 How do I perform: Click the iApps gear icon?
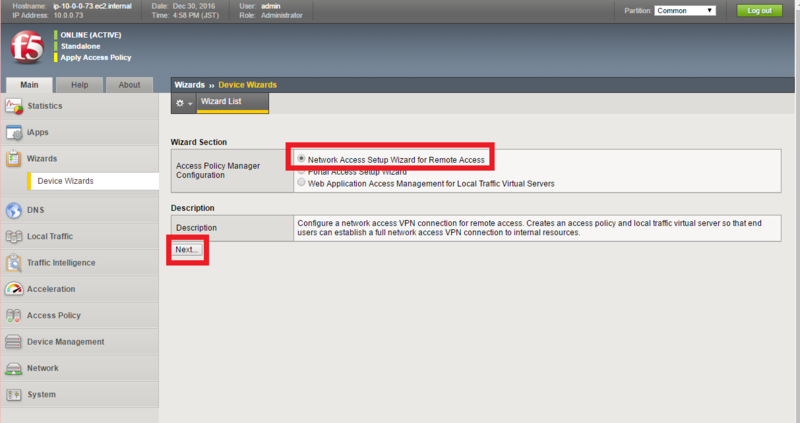click(14, 133)
